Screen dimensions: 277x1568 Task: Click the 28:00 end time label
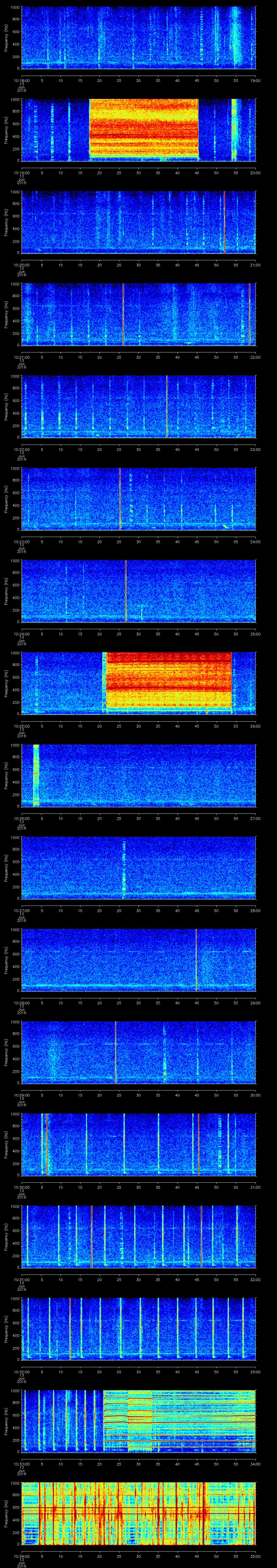click(x=256, y=910)
